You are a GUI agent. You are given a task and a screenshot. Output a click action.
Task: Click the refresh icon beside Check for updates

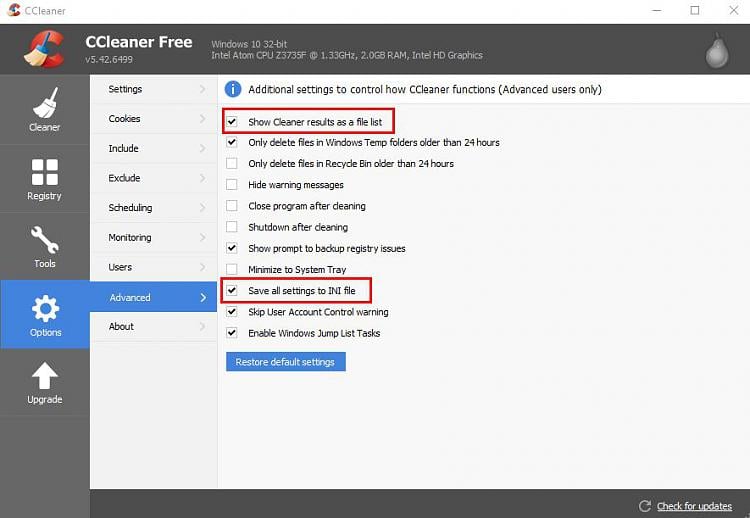click(x=644, y=506)
